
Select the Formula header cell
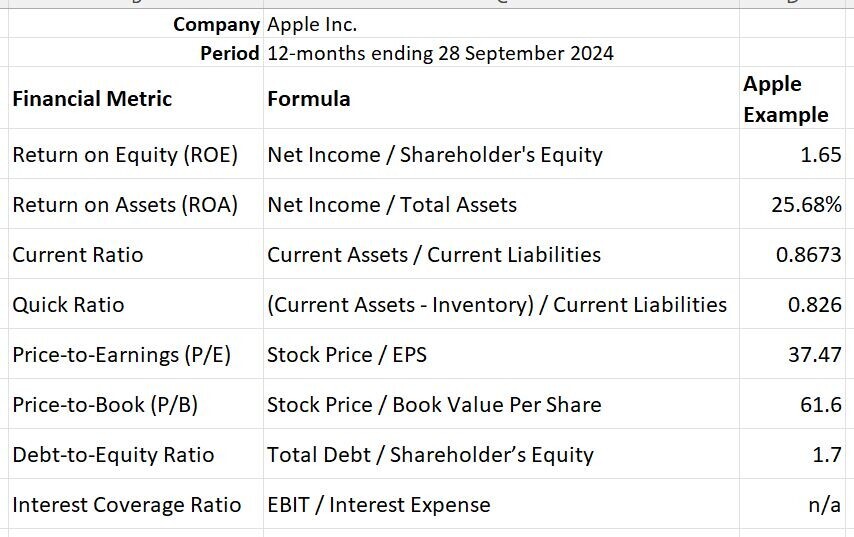pyautogui.click(x=501, y=99)
